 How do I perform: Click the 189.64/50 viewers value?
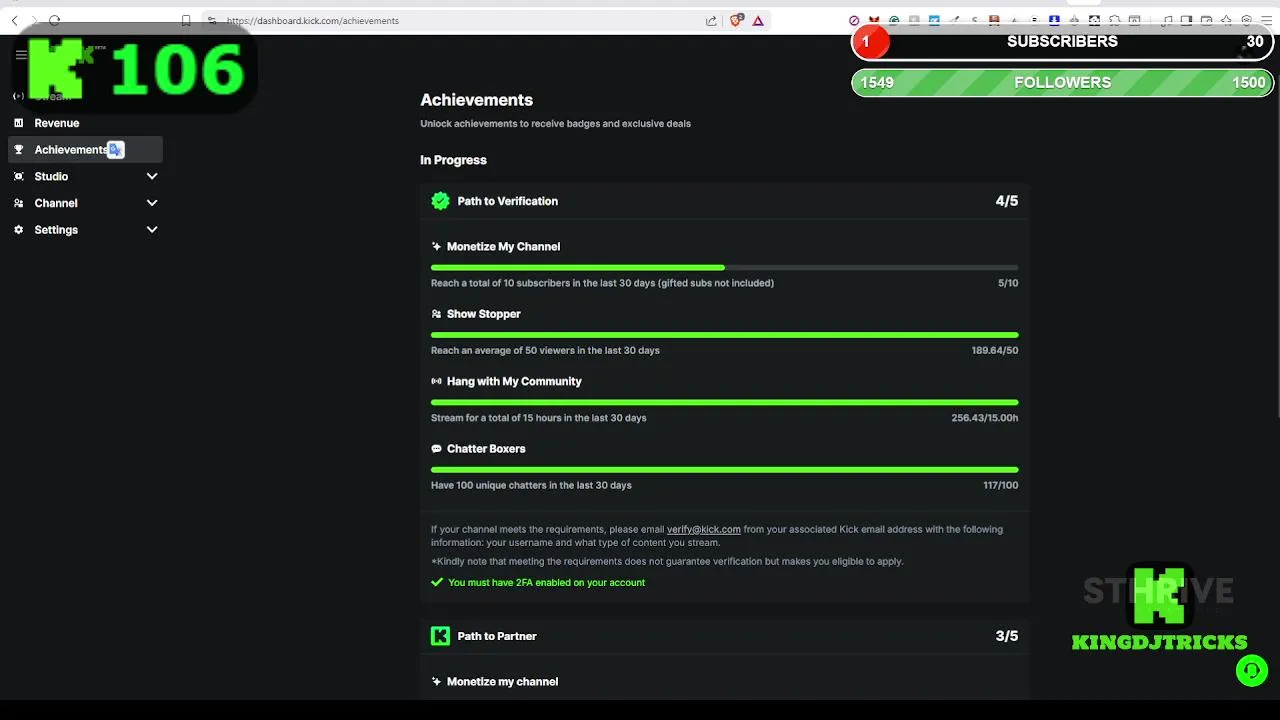coord(995,351)
